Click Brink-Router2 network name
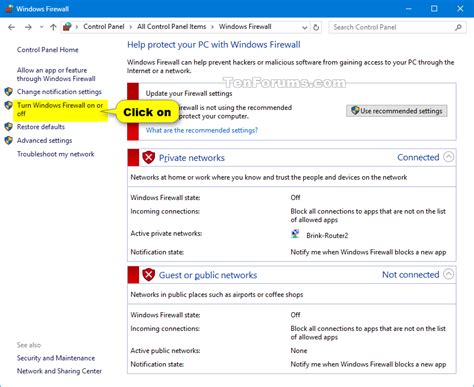474x387 pixels. tap(327, 236)
